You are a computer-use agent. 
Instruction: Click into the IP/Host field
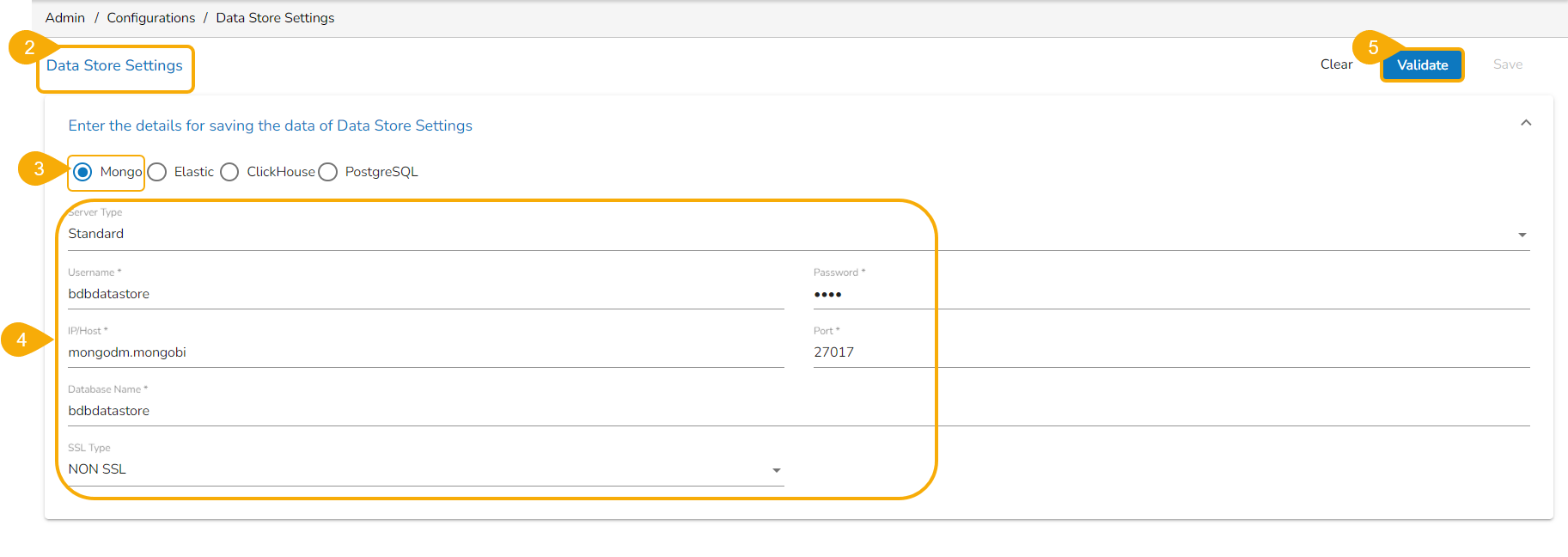425,352
